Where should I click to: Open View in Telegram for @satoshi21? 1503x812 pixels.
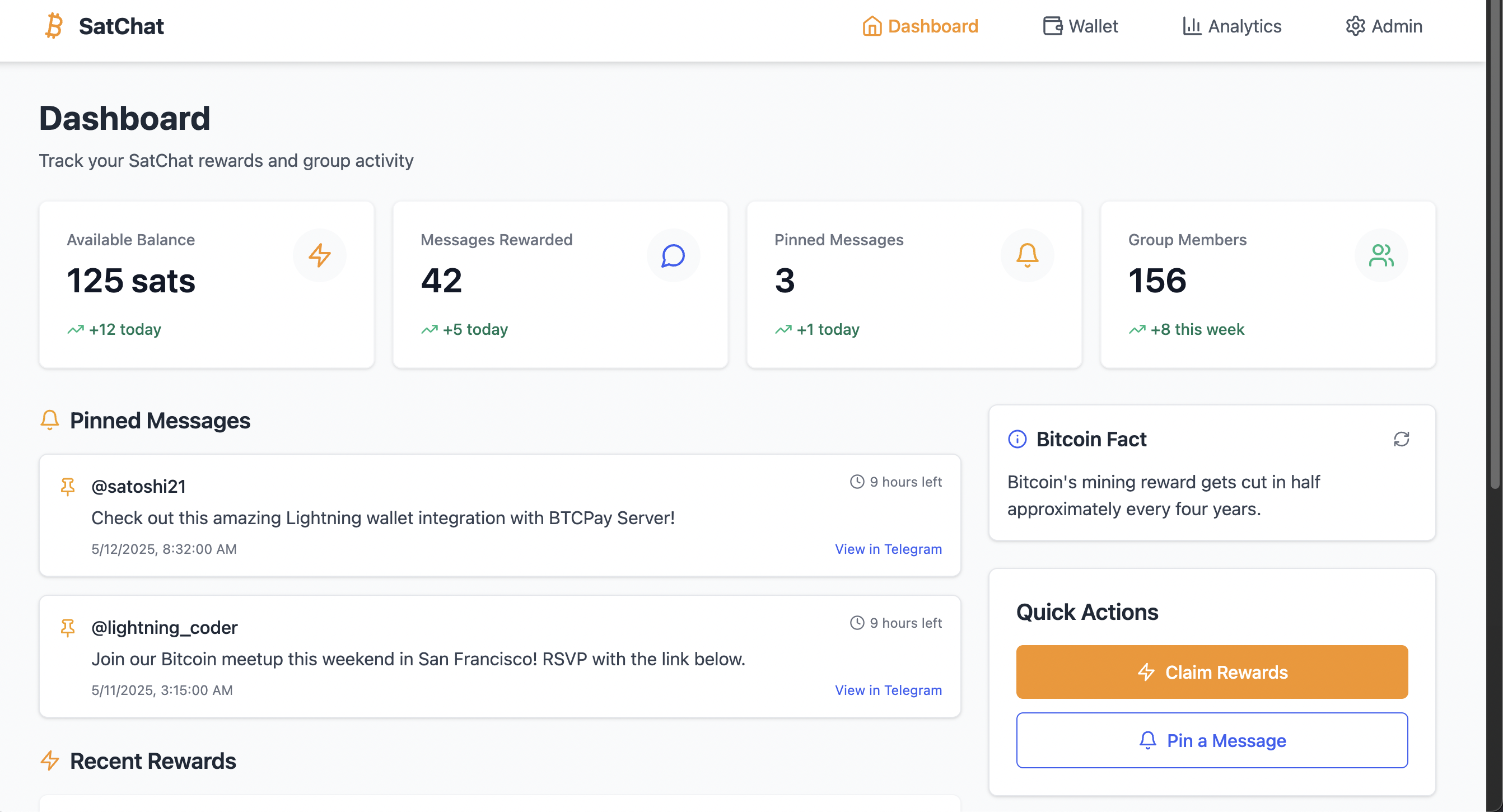click(888, 549)
